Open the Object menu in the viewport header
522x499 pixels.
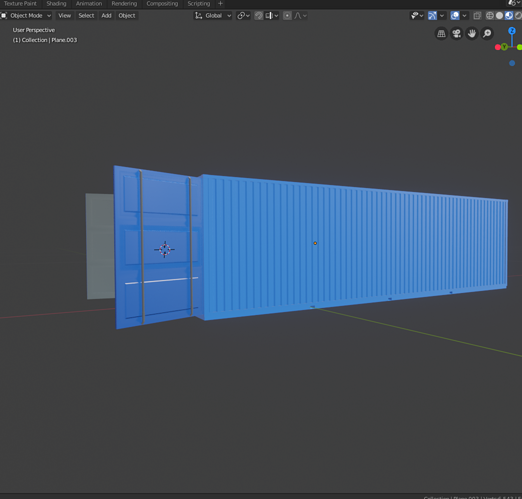tap(127, 16)
